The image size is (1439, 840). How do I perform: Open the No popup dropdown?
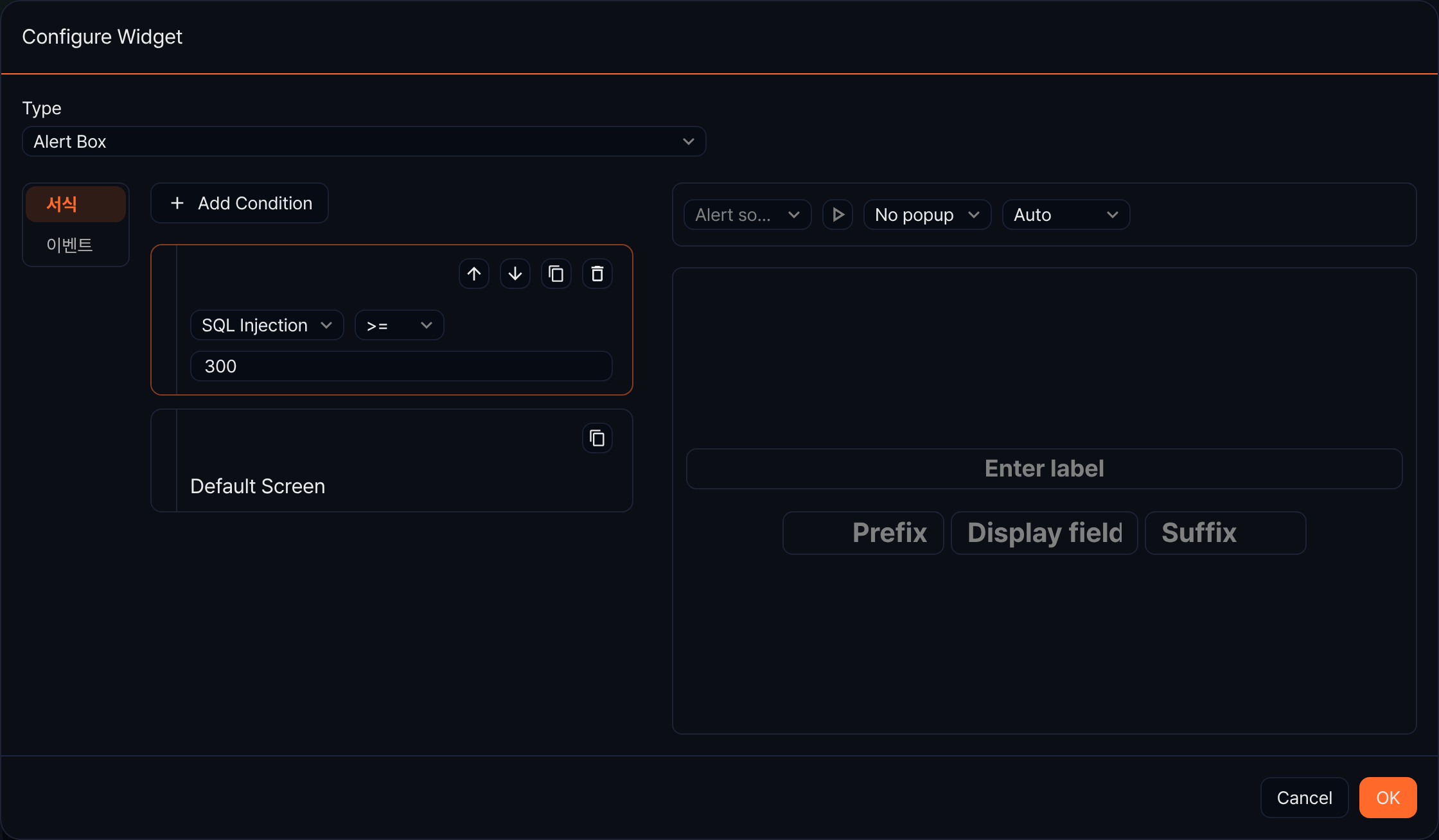tap(928, 214)
